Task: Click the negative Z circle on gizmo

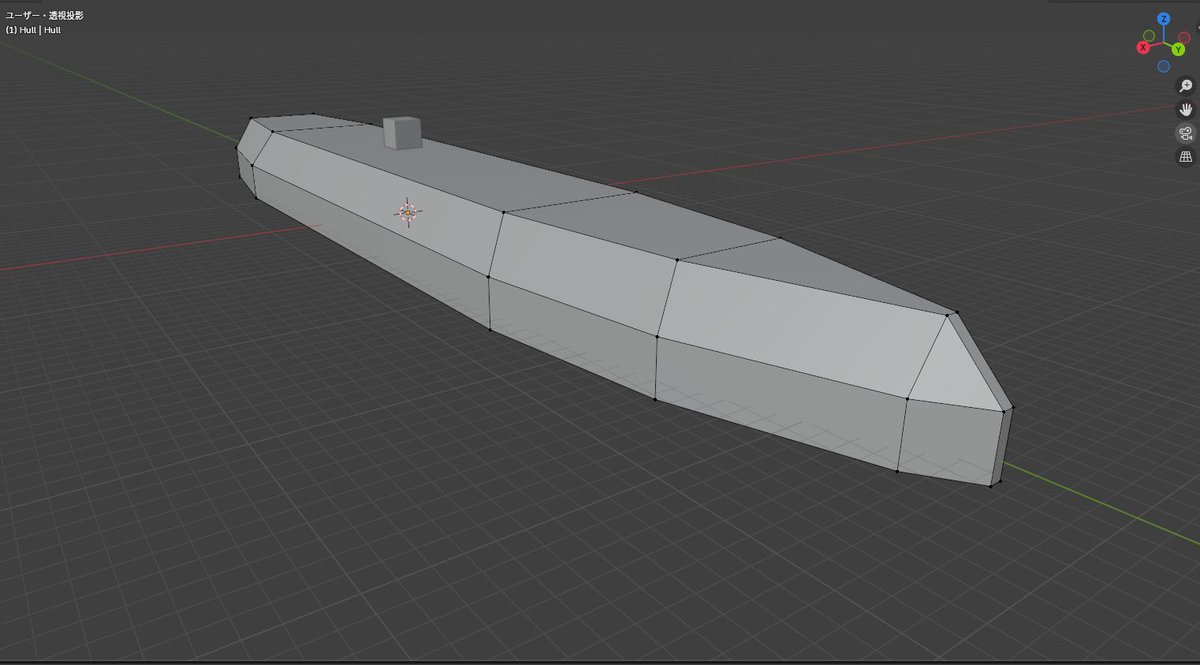Action: (1164, 66)
